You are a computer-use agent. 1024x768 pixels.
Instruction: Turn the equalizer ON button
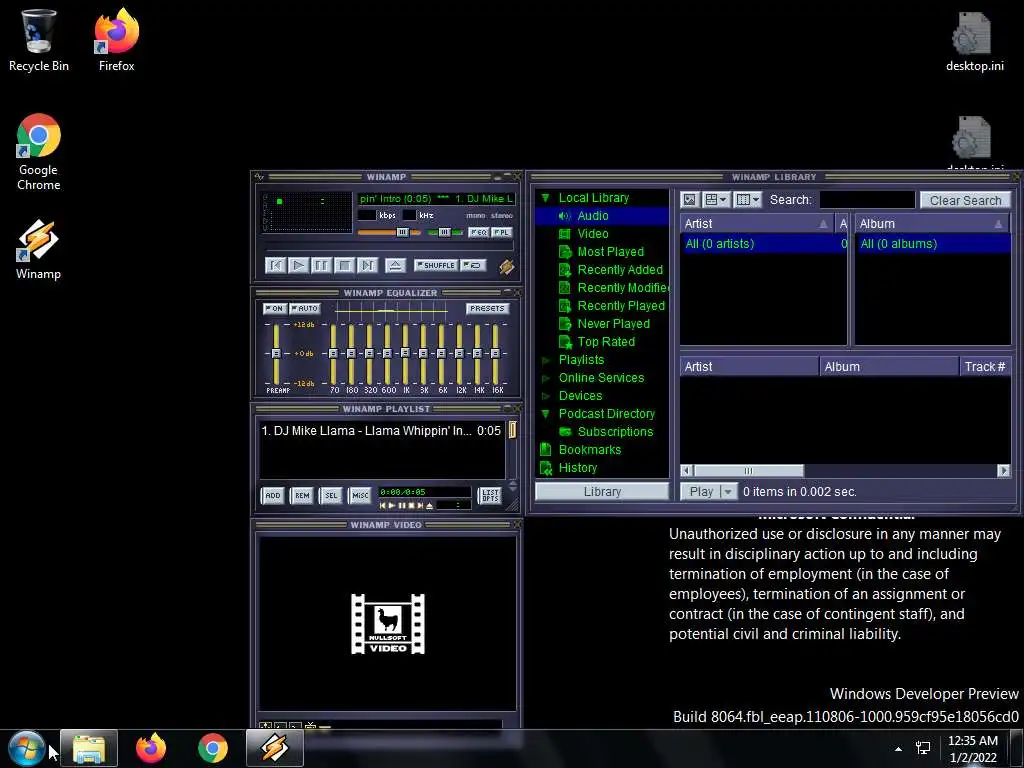click(x=274, y=308)
